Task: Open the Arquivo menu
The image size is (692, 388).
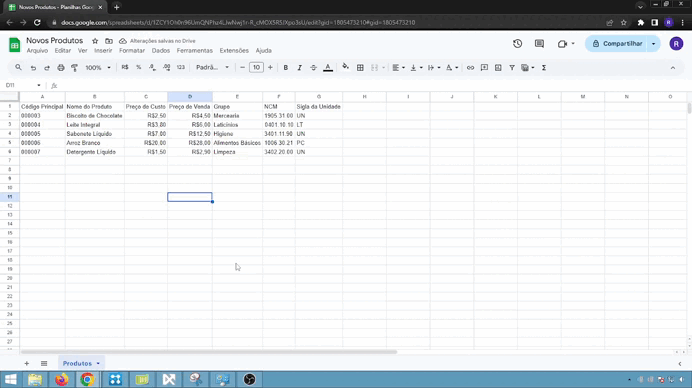Action: tap(37, 50)
